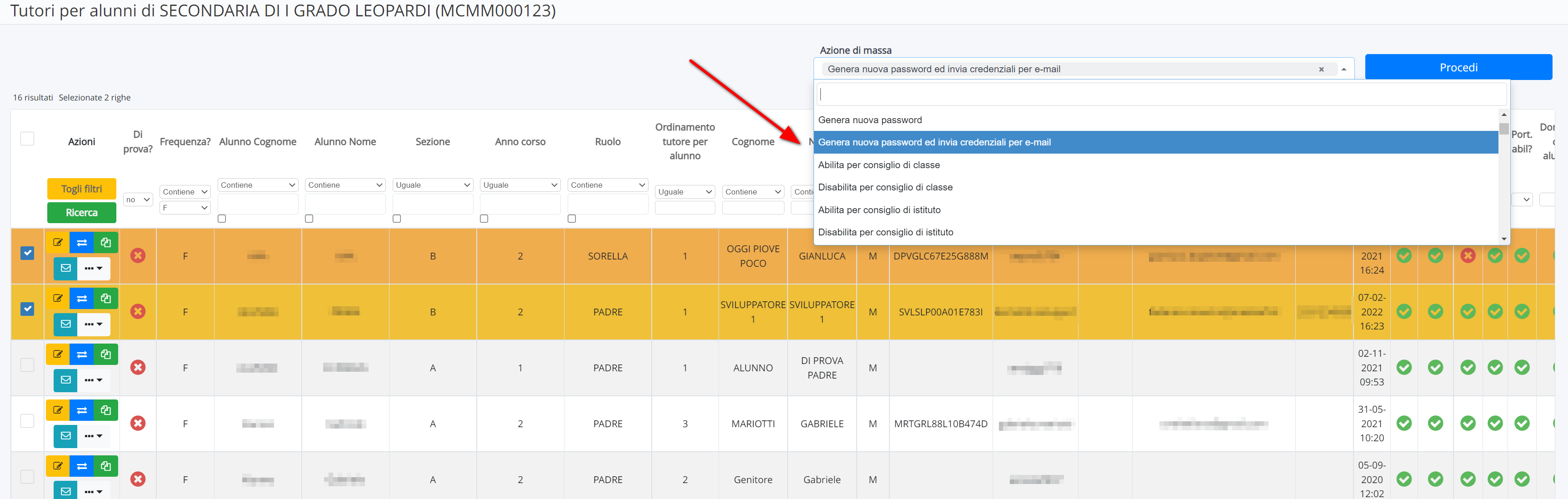Click the Alunno Cognome column header
The width and height of the screenshot is (1568, 499).
point(258,141)
